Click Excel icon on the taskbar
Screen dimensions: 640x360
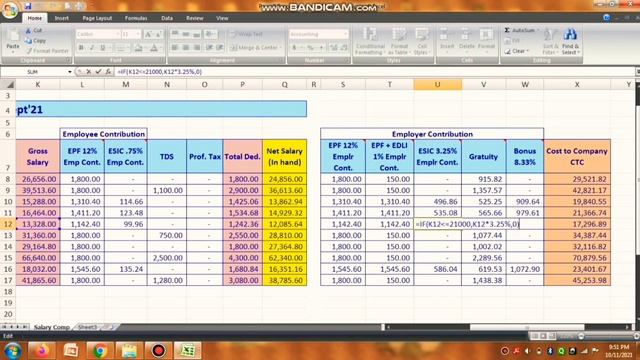[x=187, y=351]
